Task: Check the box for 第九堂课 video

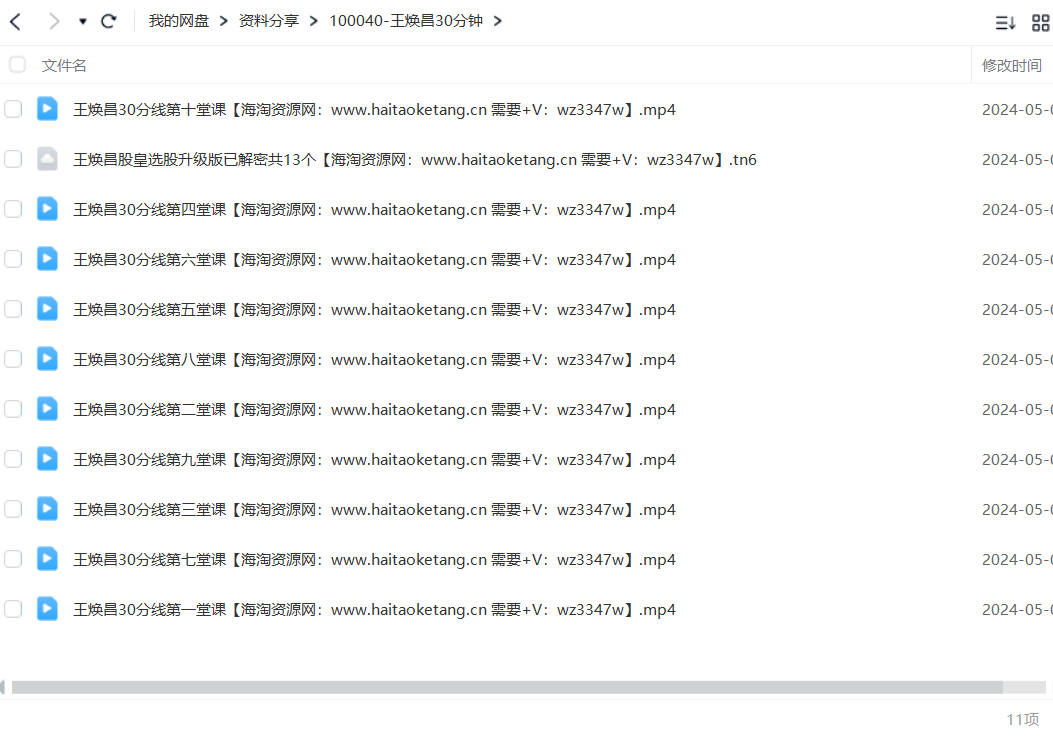Action: (x=13, y=459)
